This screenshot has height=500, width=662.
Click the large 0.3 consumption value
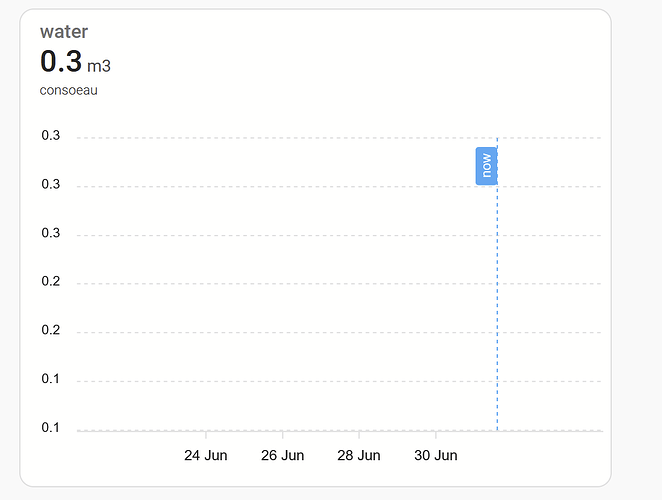tap(61, 62)
